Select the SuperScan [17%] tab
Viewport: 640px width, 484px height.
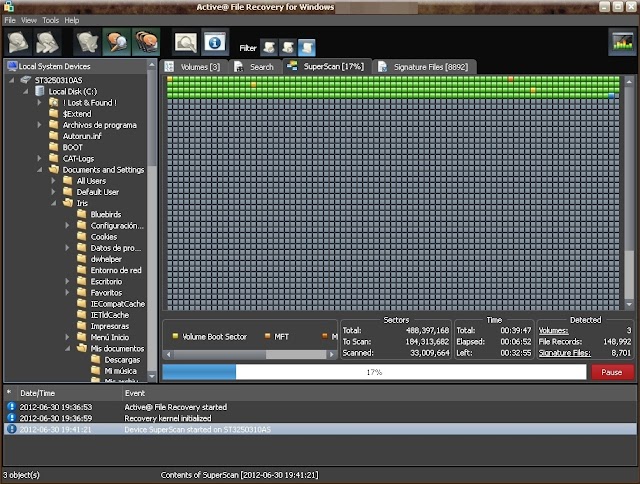tap(327, 66)
